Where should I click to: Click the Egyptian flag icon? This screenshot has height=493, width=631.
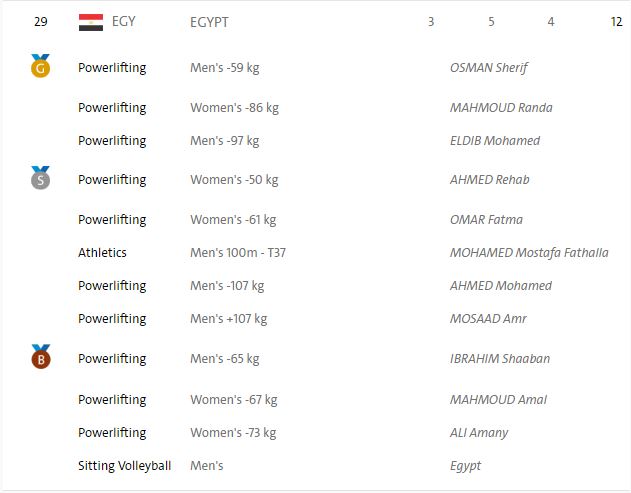coord(91,22)
